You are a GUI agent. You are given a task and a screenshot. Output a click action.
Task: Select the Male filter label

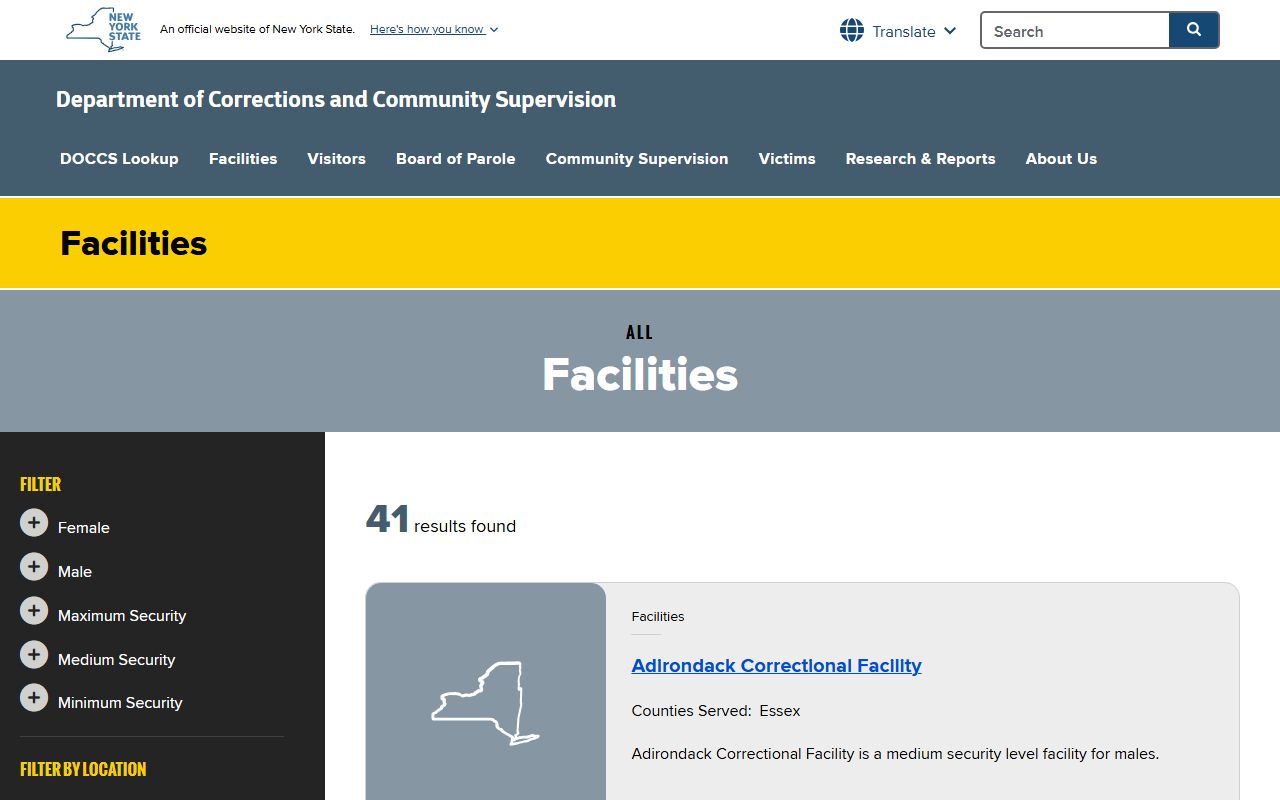point(75,572)
